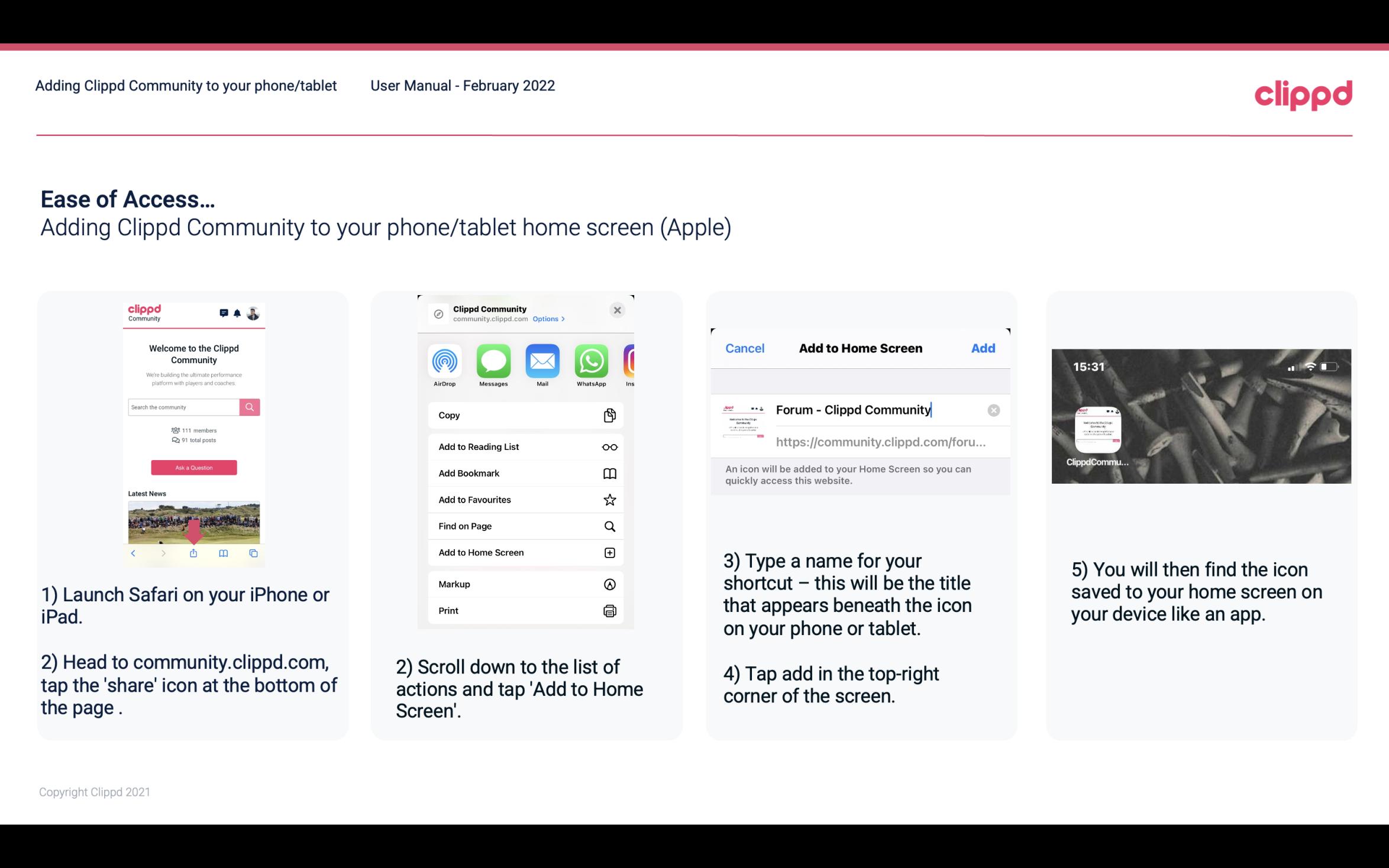Image resolution: width=1389 pixels, height=868 pixels.
Task: Toggle the Markup action option
Action: 525,584
